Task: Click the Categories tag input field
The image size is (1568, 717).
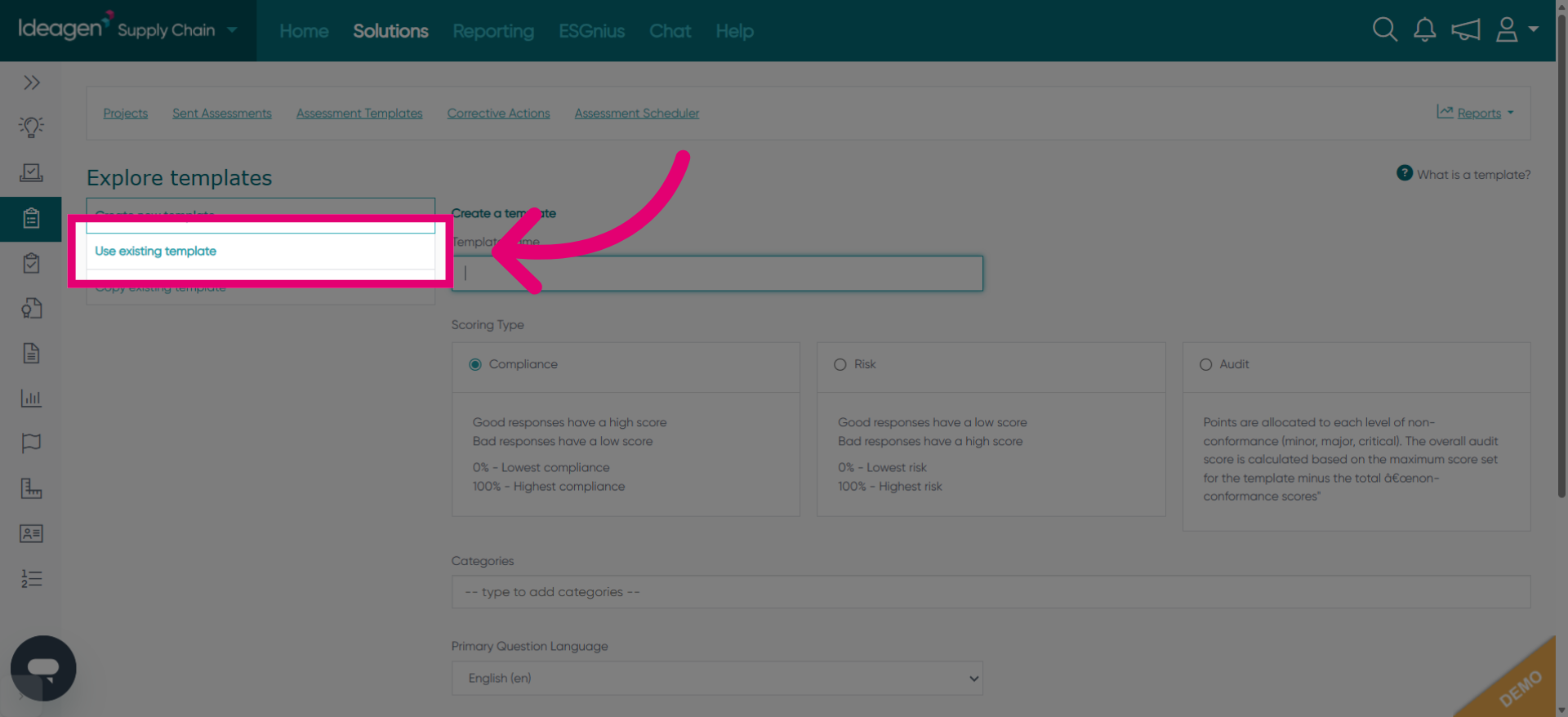Action: (x=991, y=592)
